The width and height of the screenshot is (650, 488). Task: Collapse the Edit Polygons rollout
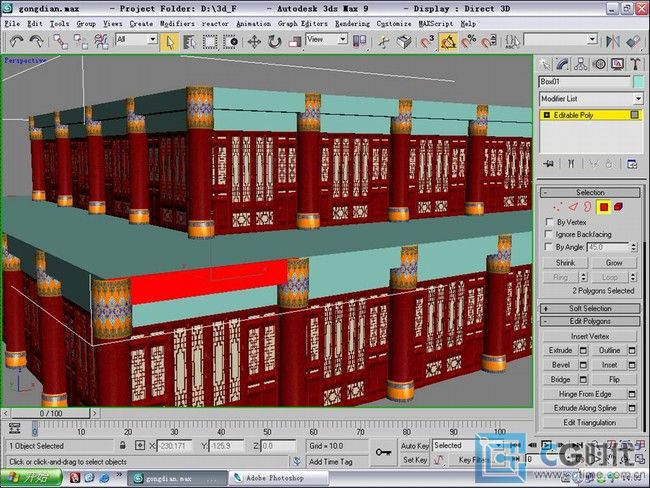[590, 321]
